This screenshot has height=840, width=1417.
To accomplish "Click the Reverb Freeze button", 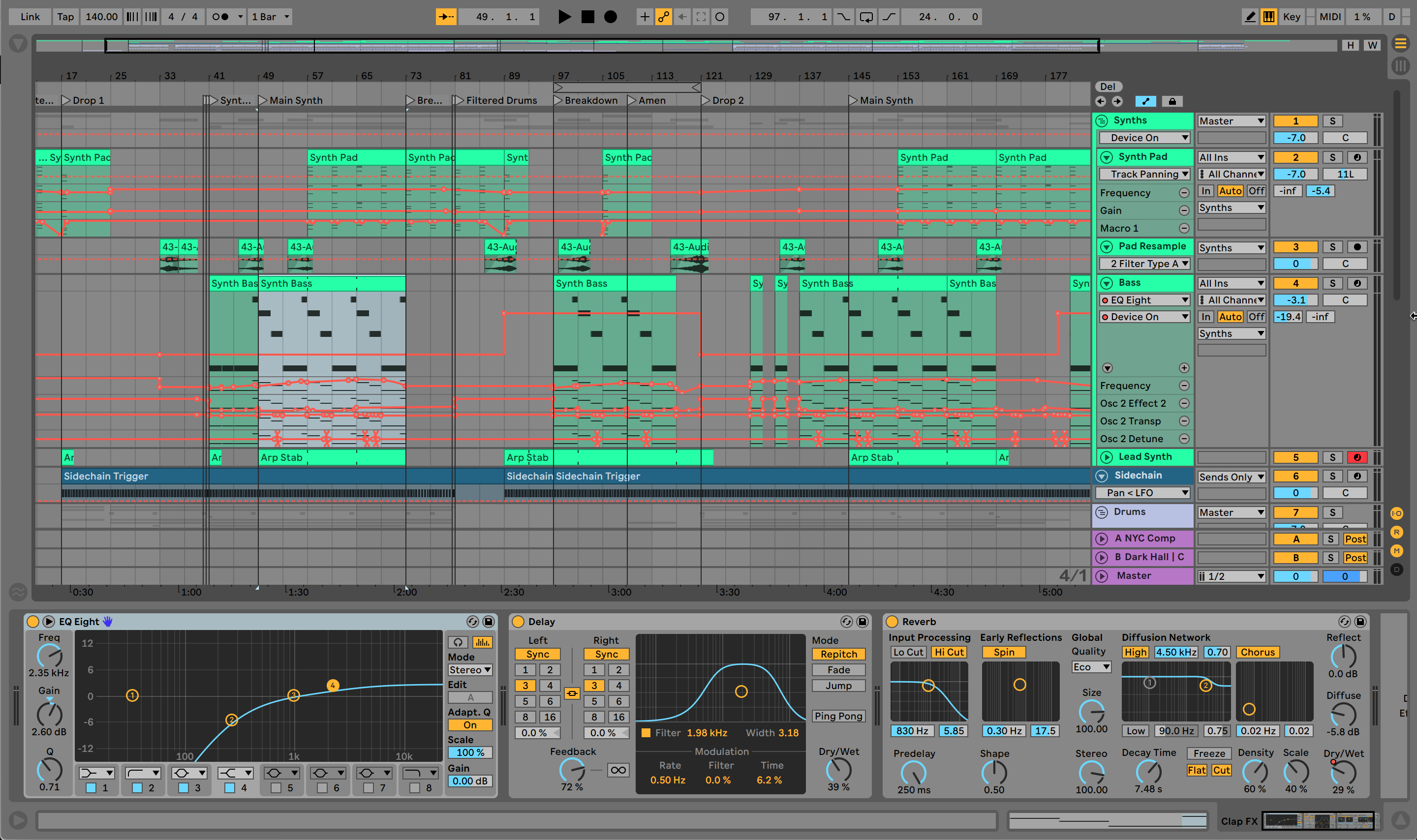I will 1209,753.
